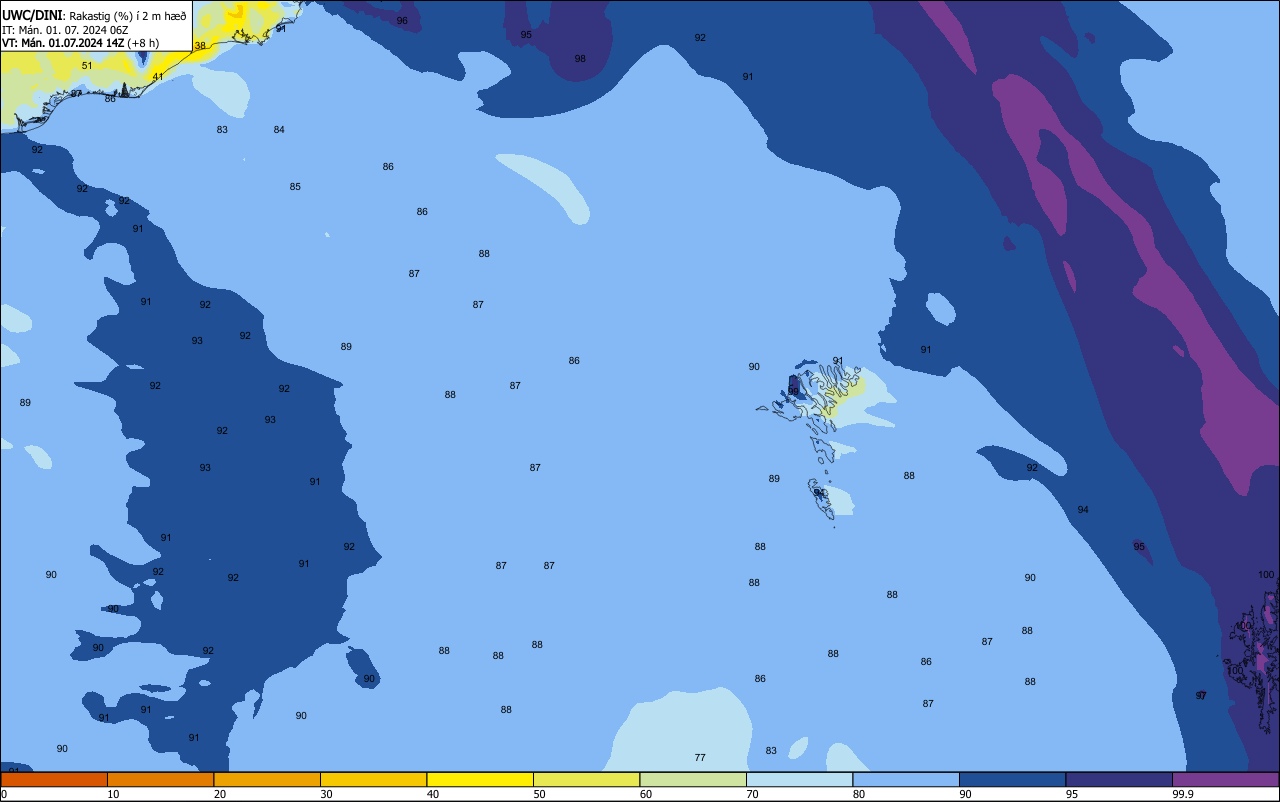
Task: Click the '41' value near the coastline
Action: [158, 77]
